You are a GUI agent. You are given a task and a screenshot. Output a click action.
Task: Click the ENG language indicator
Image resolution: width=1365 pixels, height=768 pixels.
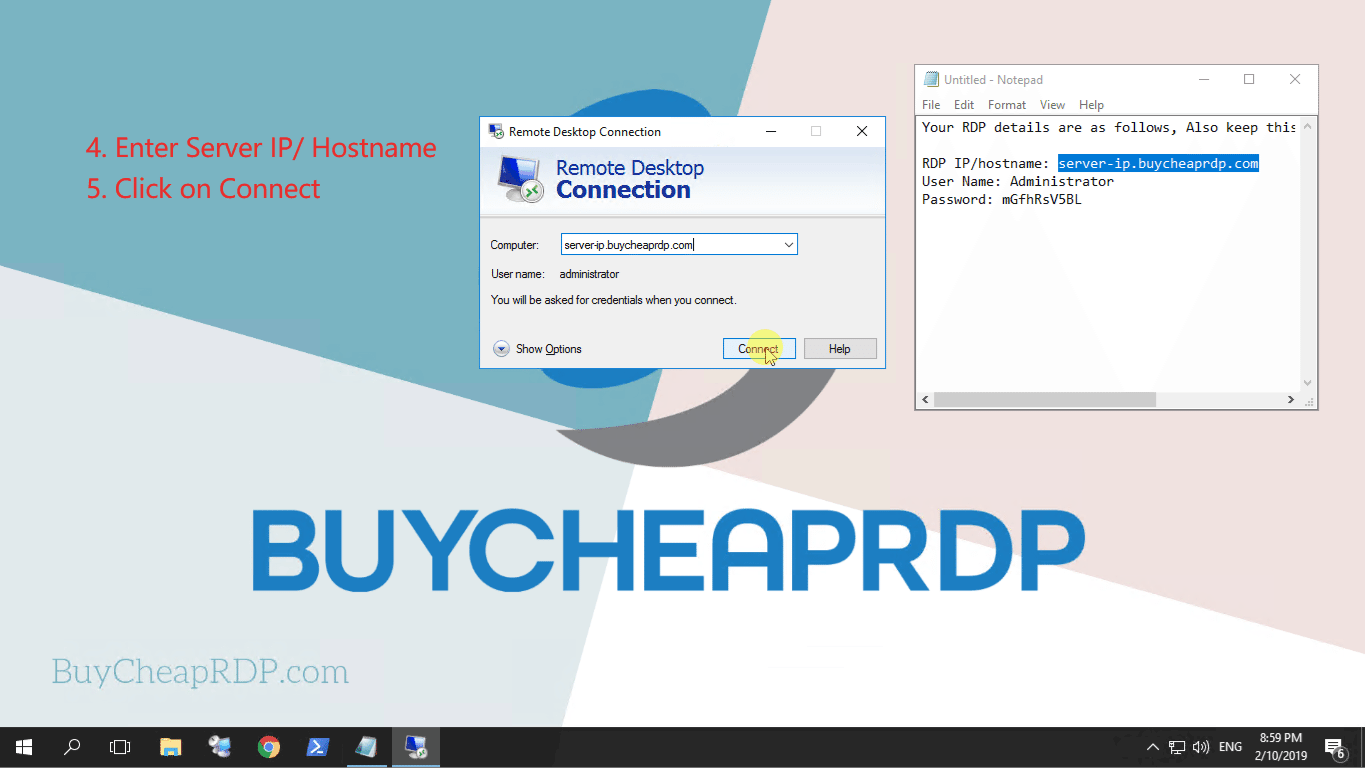tap(1231, 747)
